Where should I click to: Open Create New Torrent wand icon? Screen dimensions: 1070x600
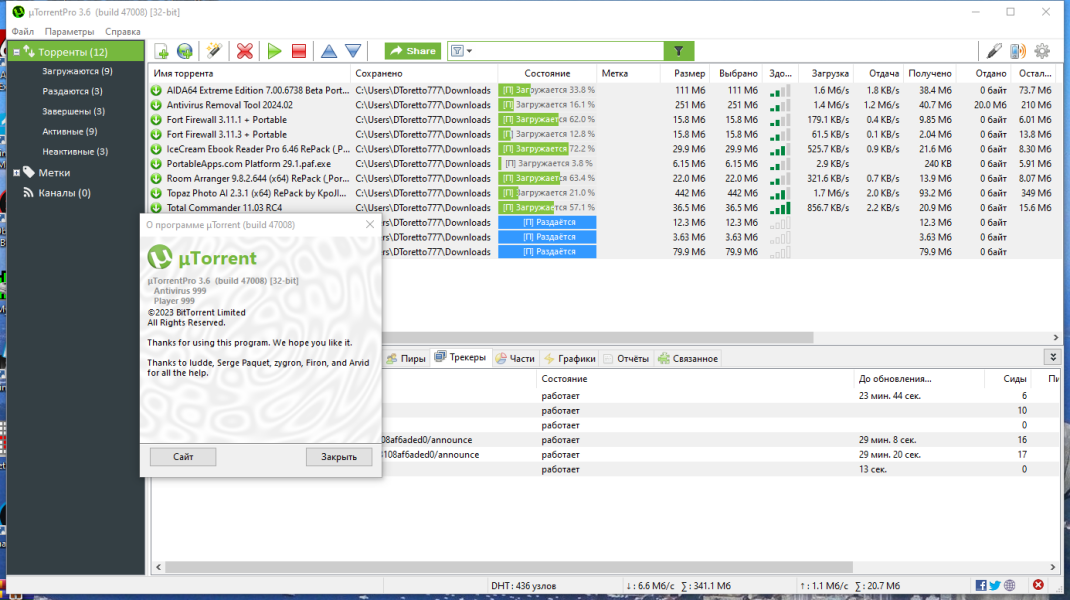(x=214, y=51)
